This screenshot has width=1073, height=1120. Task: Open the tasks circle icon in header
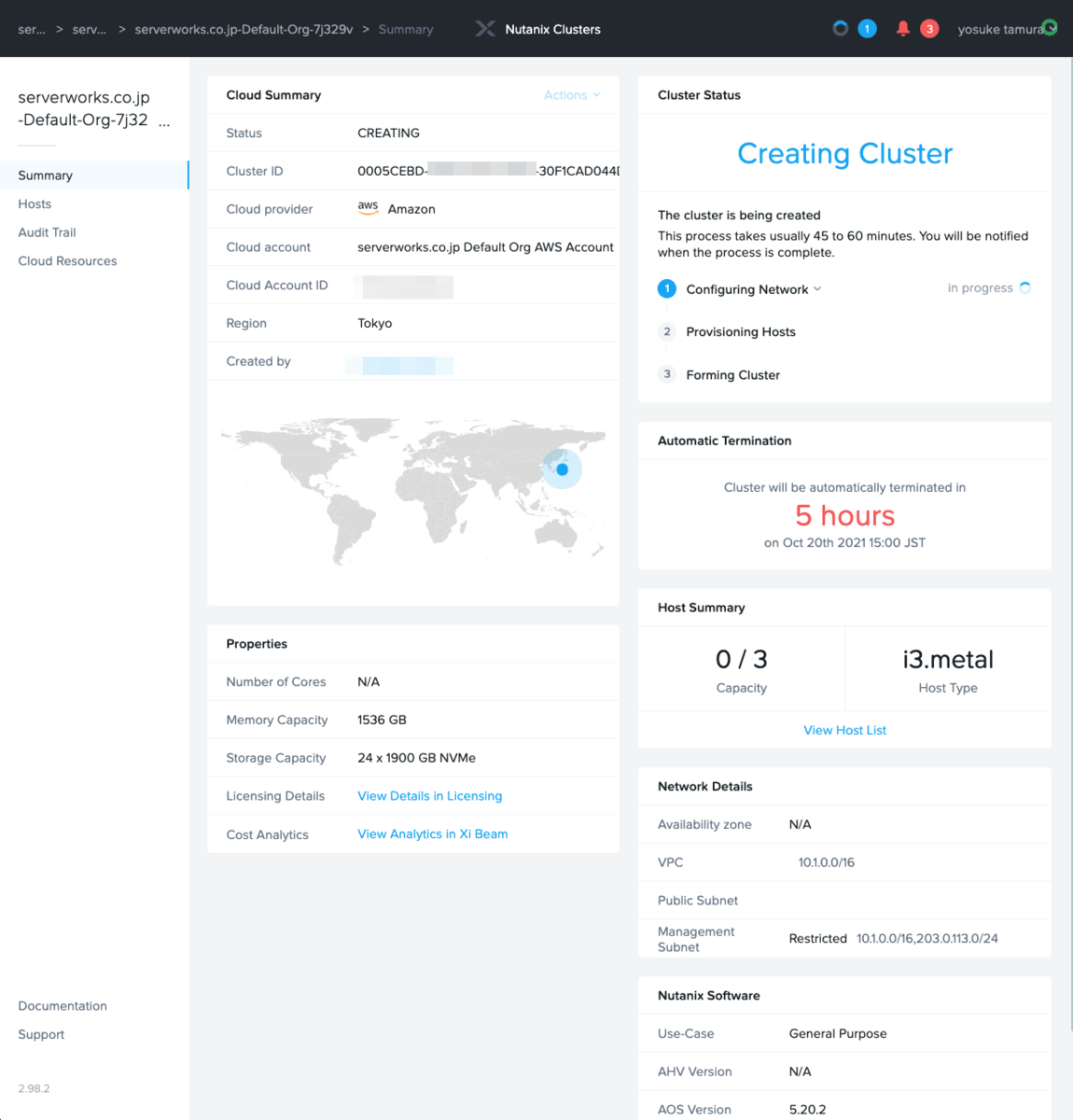[x=841, y=29]
